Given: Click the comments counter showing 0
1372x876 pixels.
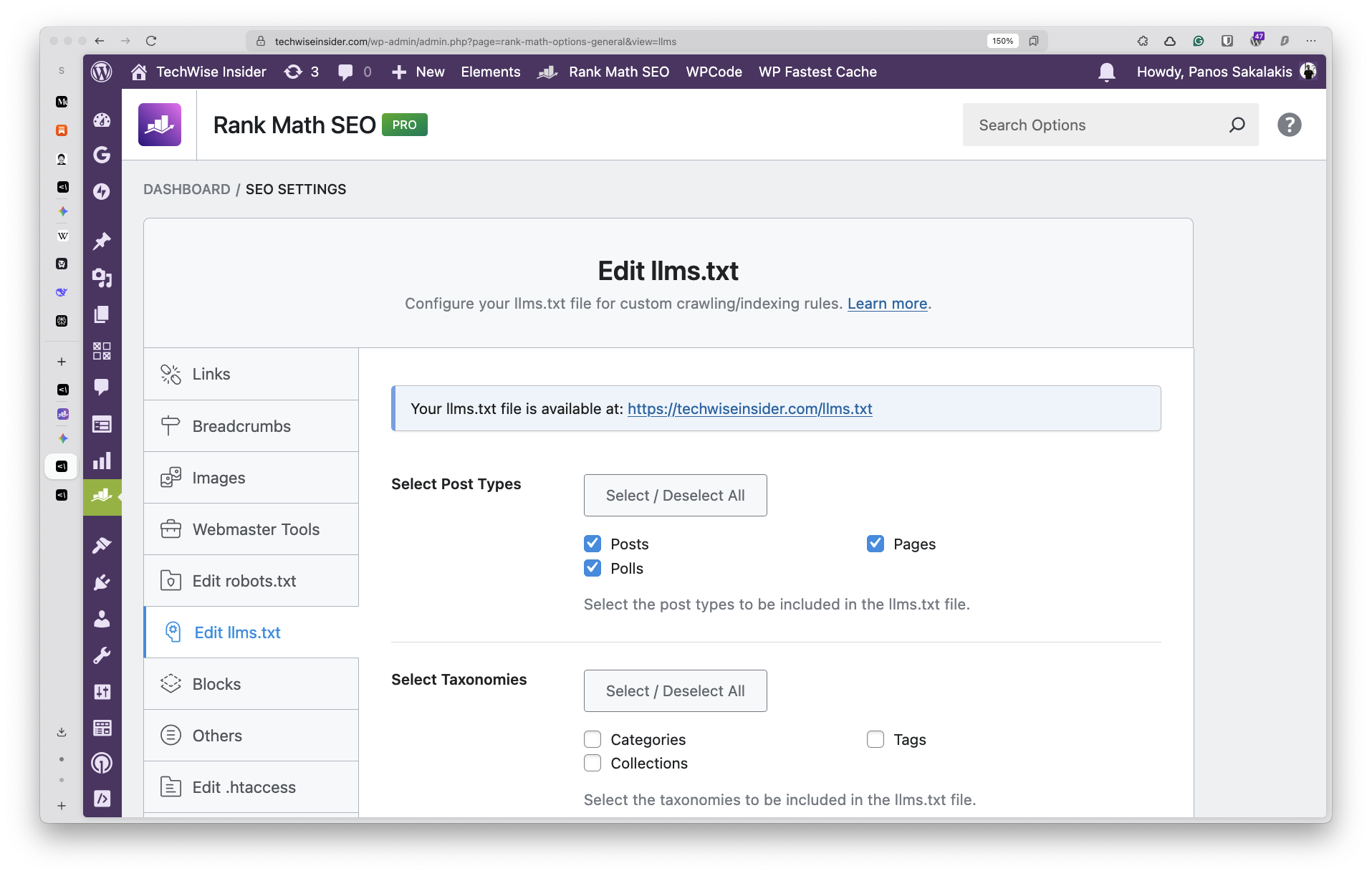Looking at the screenshot, I should 355,72.
